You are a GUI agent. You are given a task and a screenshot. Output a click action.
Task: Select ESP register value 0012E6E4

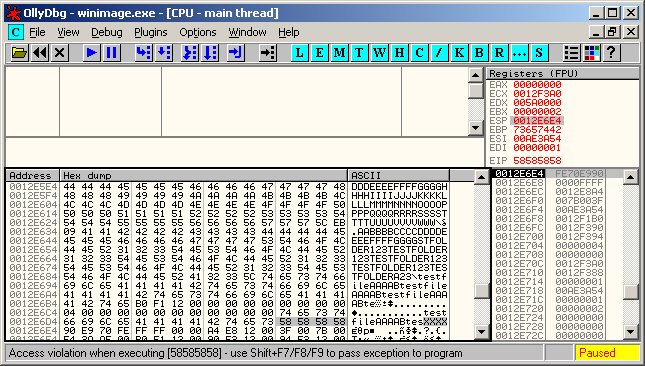click(x=537, y=120)
